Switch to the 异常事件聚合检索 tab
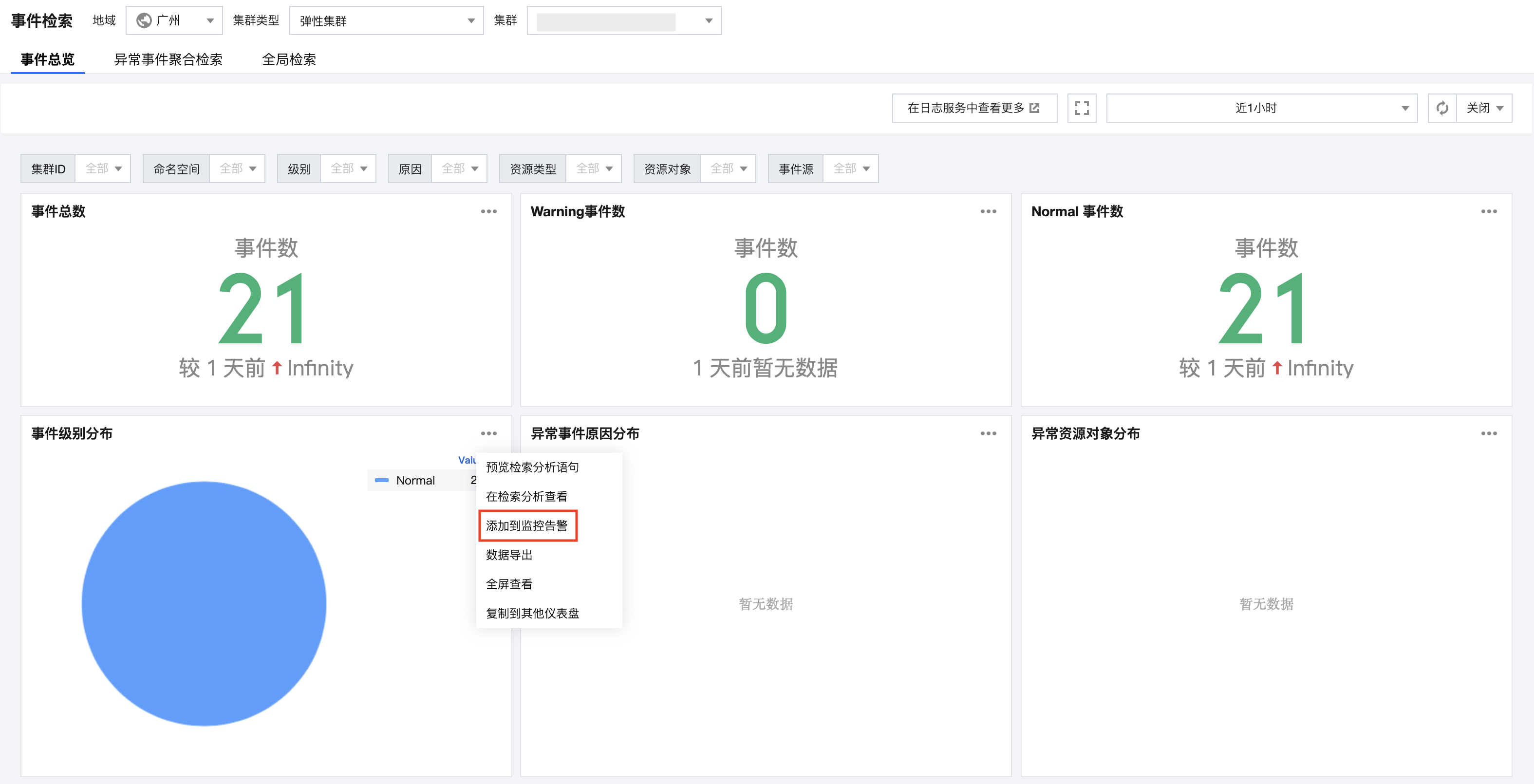The image size is (1534, 784). point(168,59)
